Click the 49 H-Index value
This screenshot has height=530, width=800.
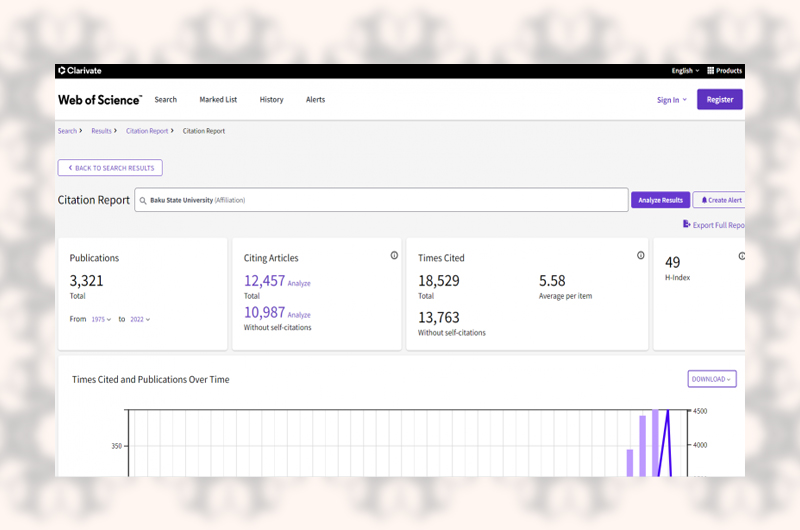pos(672,262)
